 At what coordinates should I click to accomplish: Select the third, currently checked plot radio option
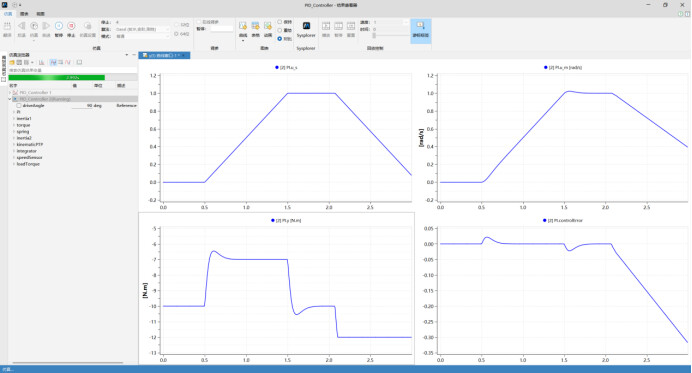279,39
